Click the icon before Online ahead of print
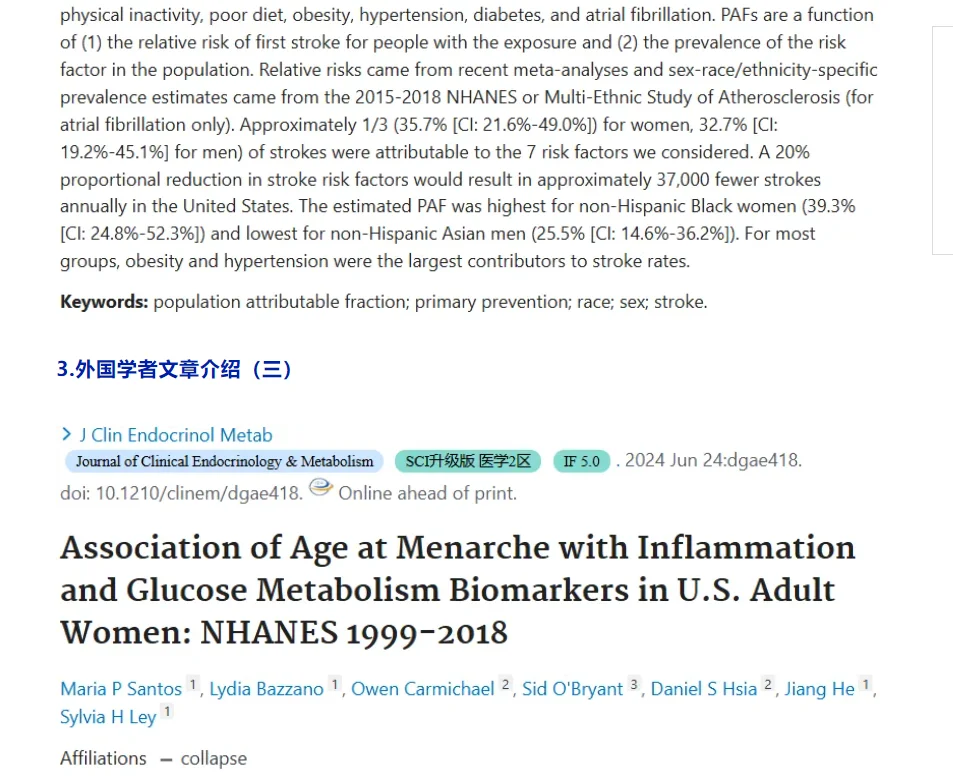Screen dimensions: 953x784 (x=321, y=487)
